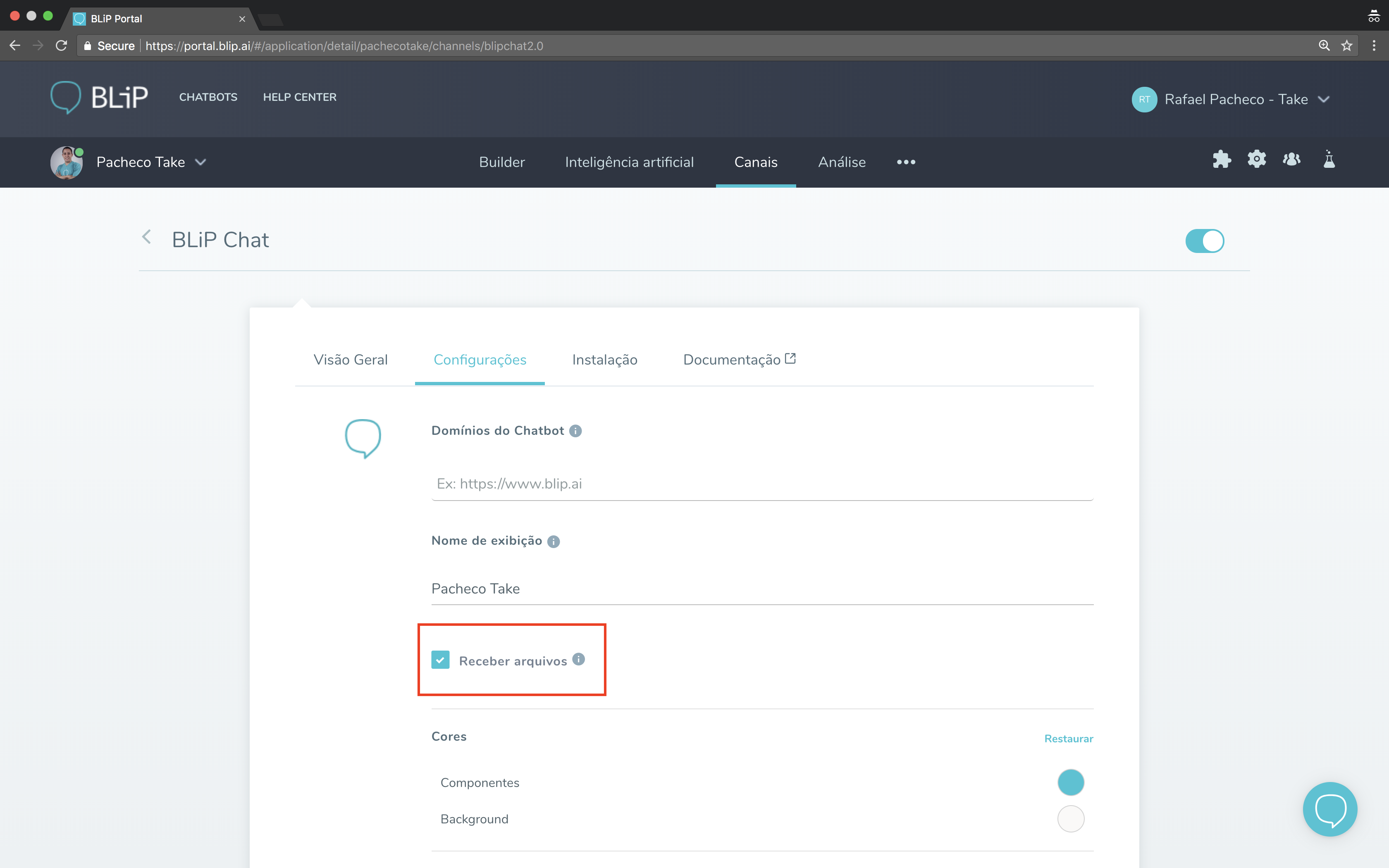Expand the Pacheco Take bot dropdown
The image size is (1389, 868).
coord(200,162)
